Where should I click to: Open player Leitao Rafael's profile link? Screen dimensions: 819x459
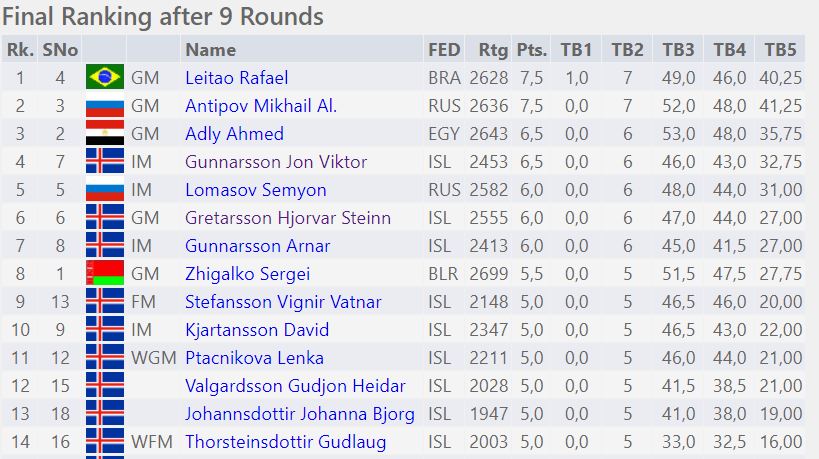(x=236, y=77)
